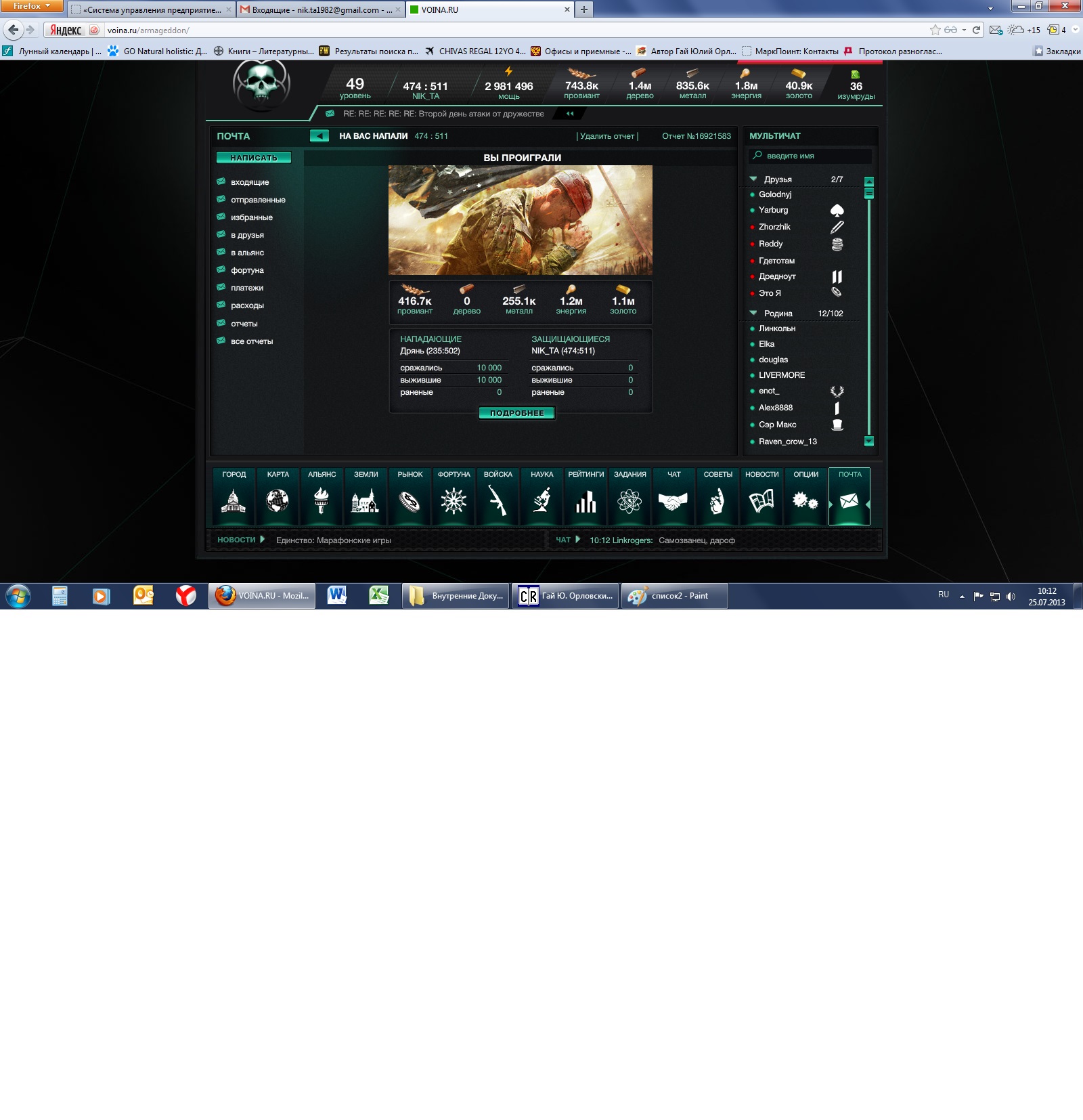Open the Альянс torch icon
Viewport: 1083px width, 1120px height.
pyautogui.click(x=322, y=501)
